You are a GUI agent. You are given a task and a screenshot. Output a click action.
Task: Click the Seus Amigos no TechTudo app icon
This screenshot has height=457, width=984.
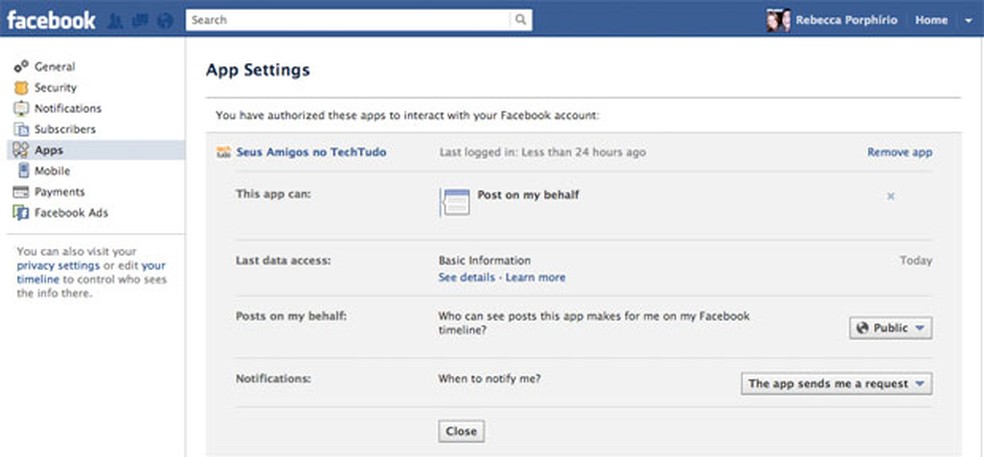click(x=224, y=152)
